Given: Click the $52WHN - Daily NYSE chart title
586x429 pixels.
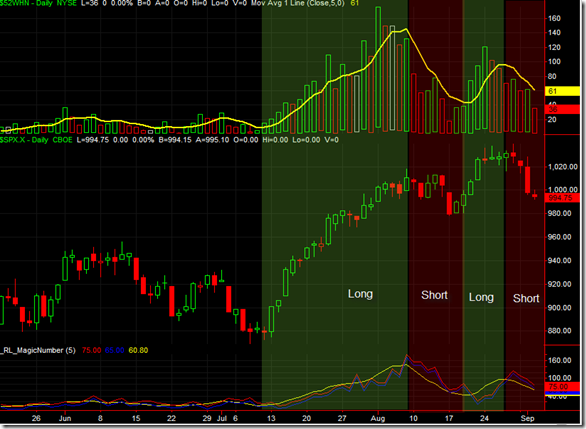Looking at the screenshot, I should point(38,3).
